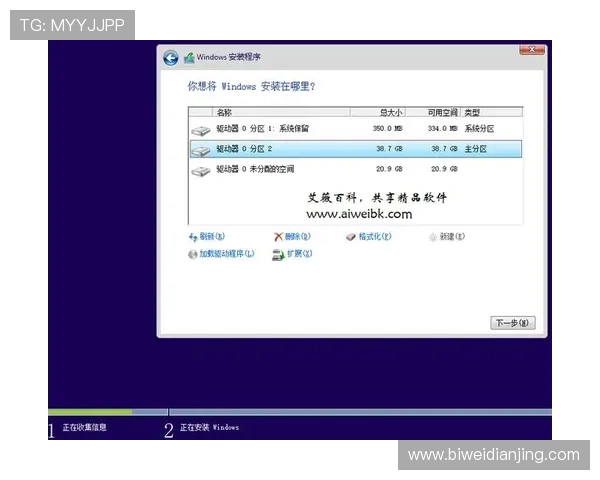Click drive icon of 驱动器 0 分区 2 row
Viewport: 600px width, 480px height.
click(201, 150)
